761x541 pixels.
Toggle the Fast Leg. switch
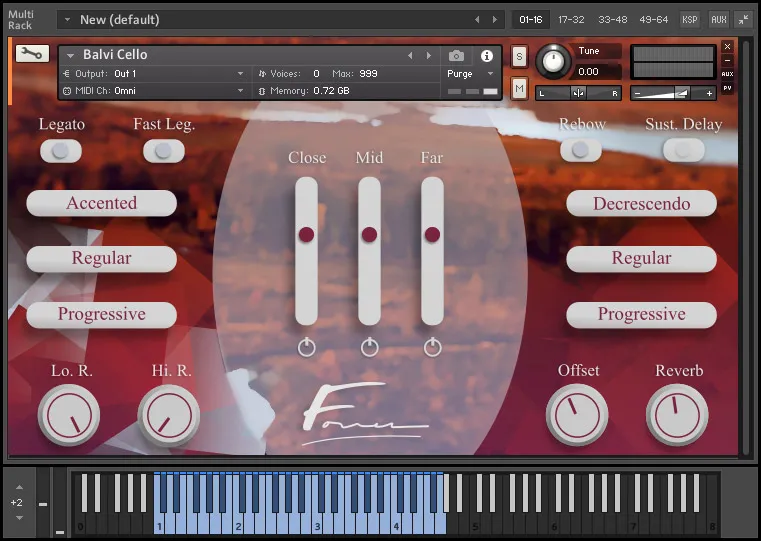point(164,151)
